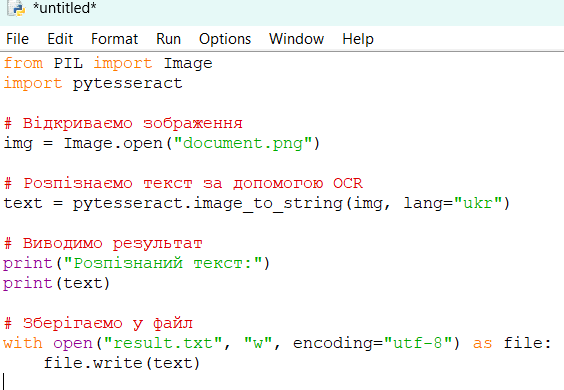
Task: Click the *untitled* window title text
Action: click(x=64, y=8)
